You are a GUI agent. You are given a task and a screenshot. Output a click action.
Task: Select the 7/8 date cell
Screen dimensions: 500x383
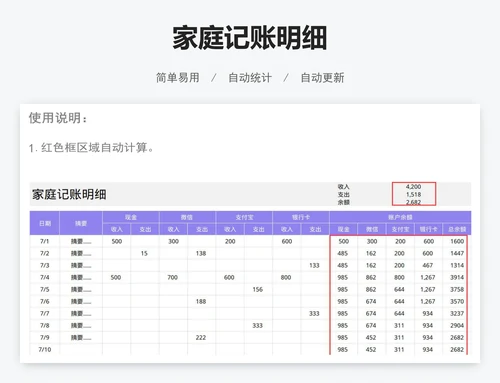point(44,325)
